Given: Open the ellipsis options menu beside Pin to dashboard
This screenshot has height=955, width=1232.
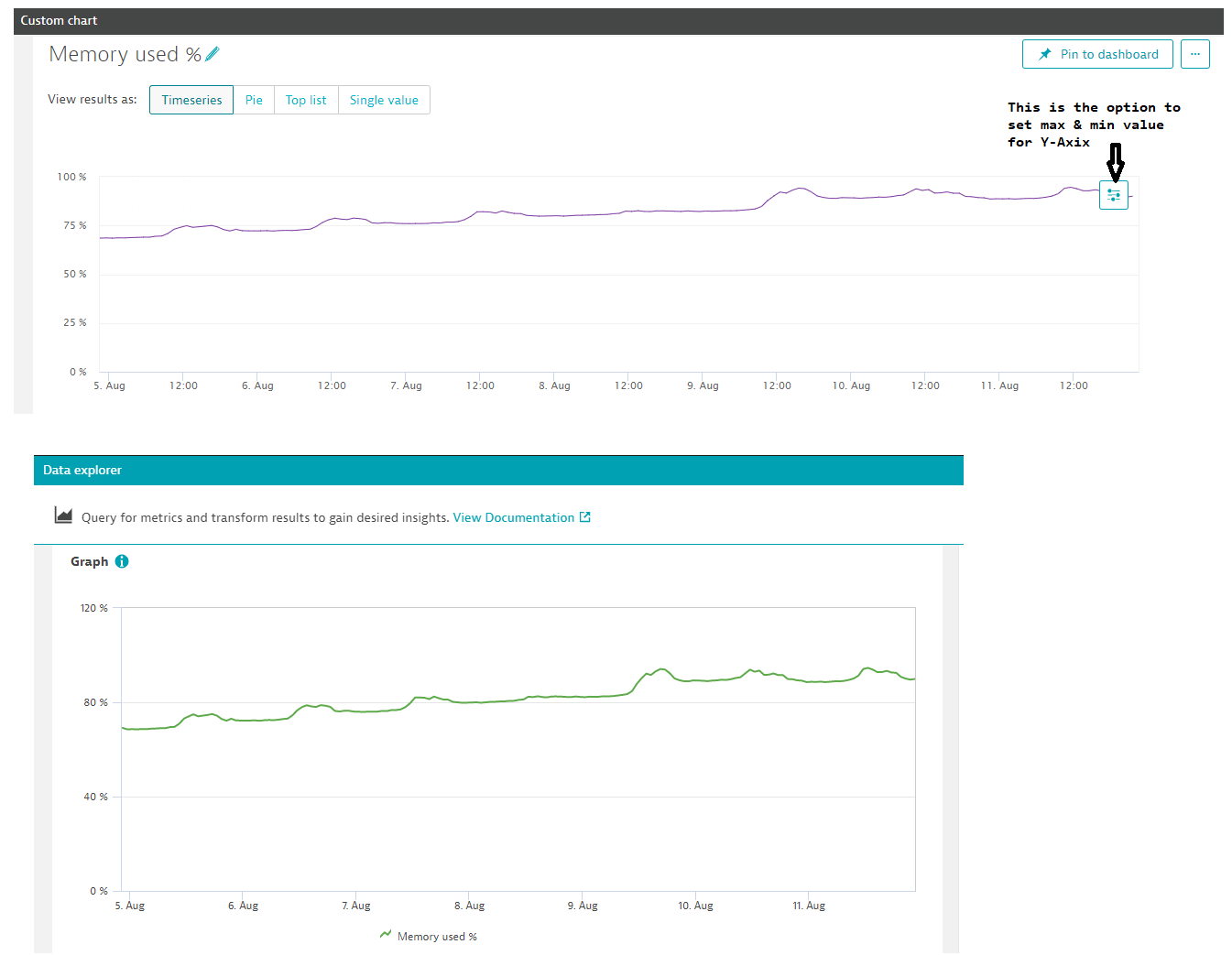Looking at the screenshot, I should (x=1195, y=54).
